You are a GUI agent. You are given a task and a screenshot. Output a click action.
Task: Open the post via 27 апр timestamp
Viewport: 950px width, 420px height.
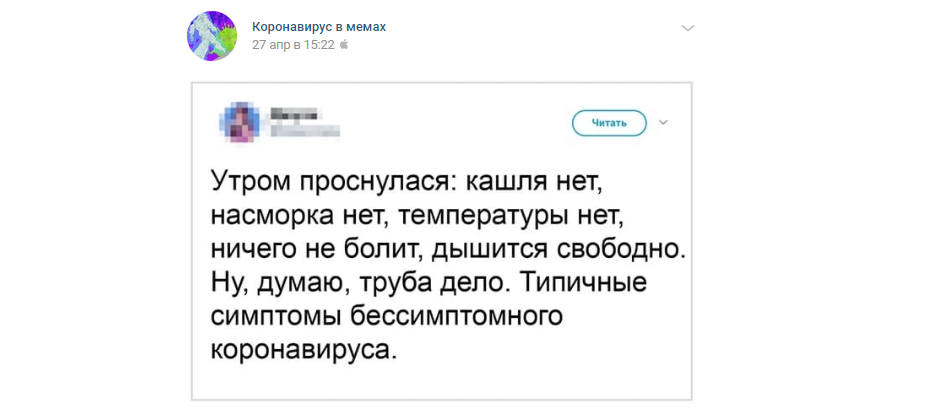click(x=293, y=45)
